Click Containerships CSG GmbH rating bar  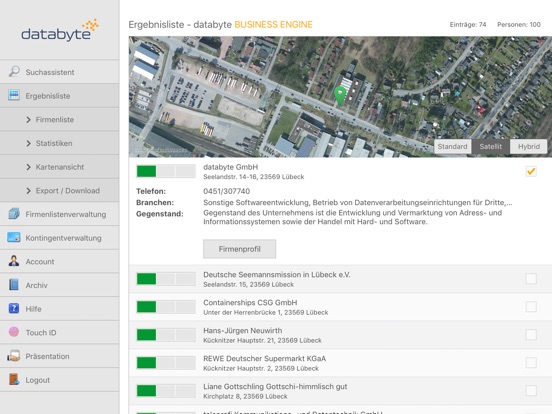pos(166,307)
